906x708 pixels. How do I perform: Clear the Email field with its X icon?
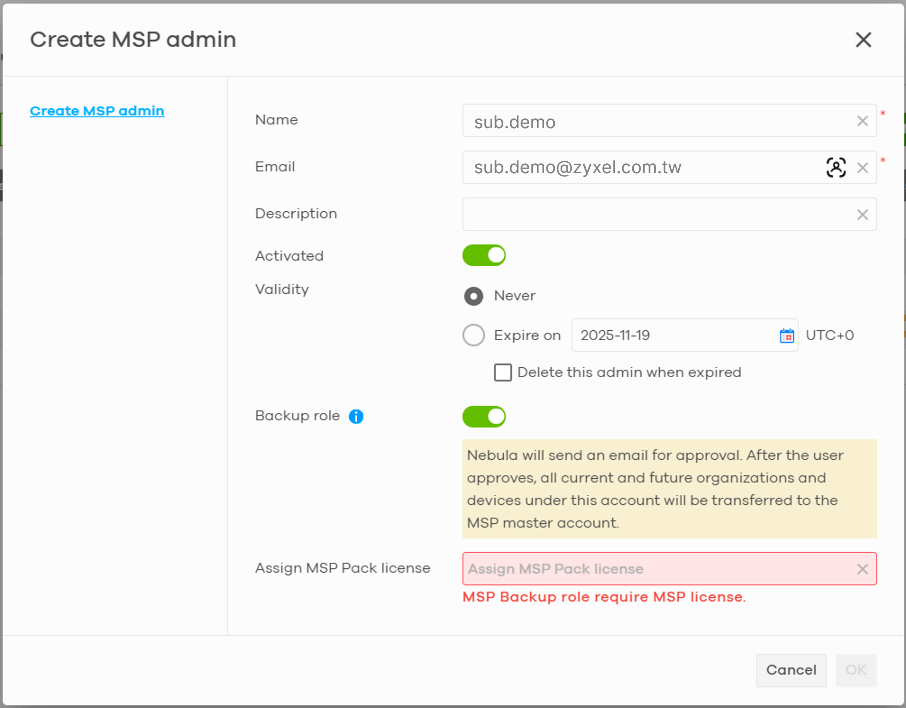[862, 167]
